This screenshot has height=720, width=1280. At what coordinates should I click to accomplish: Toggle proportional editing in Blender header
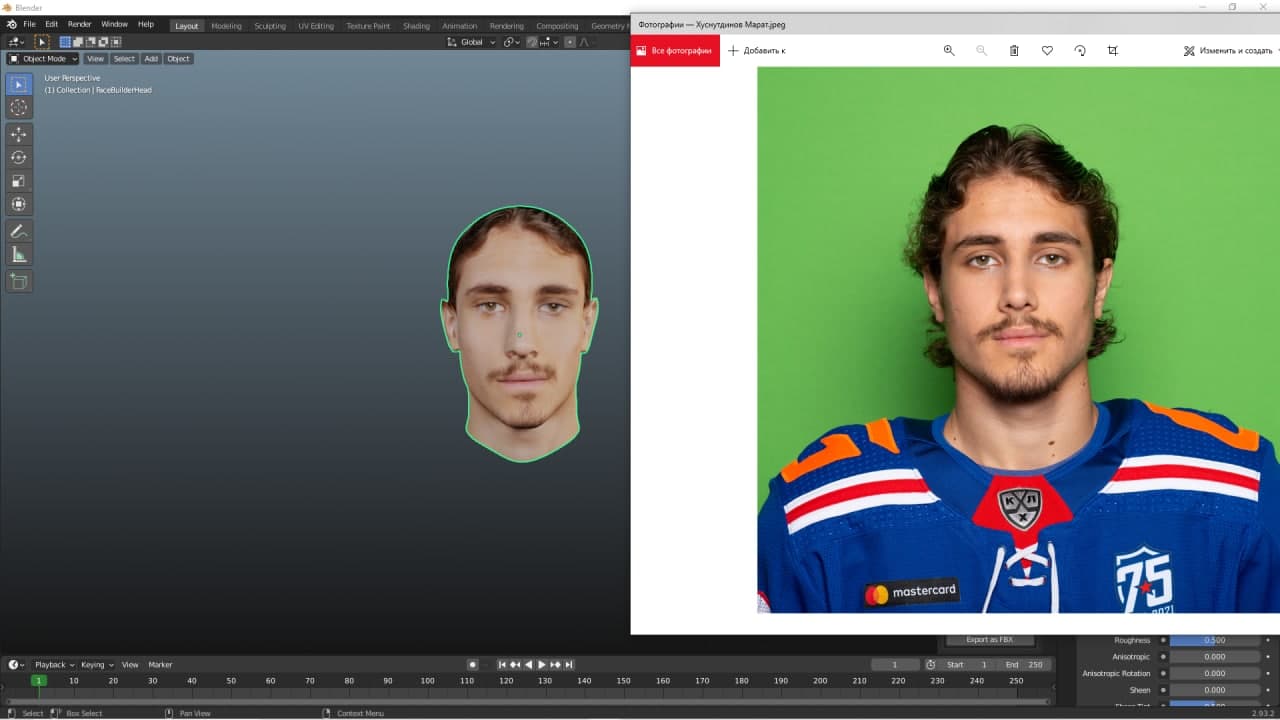[x=570, y=42]
